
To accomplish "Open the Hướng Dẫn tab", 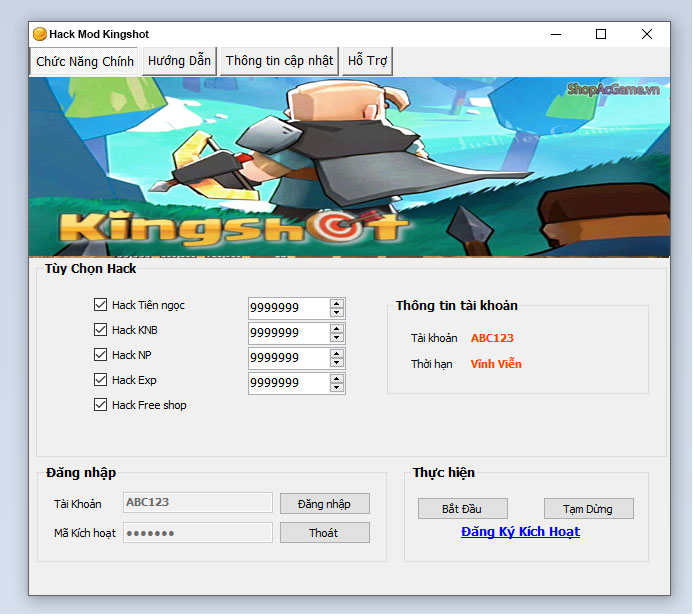I will click(x=179, y=61).
